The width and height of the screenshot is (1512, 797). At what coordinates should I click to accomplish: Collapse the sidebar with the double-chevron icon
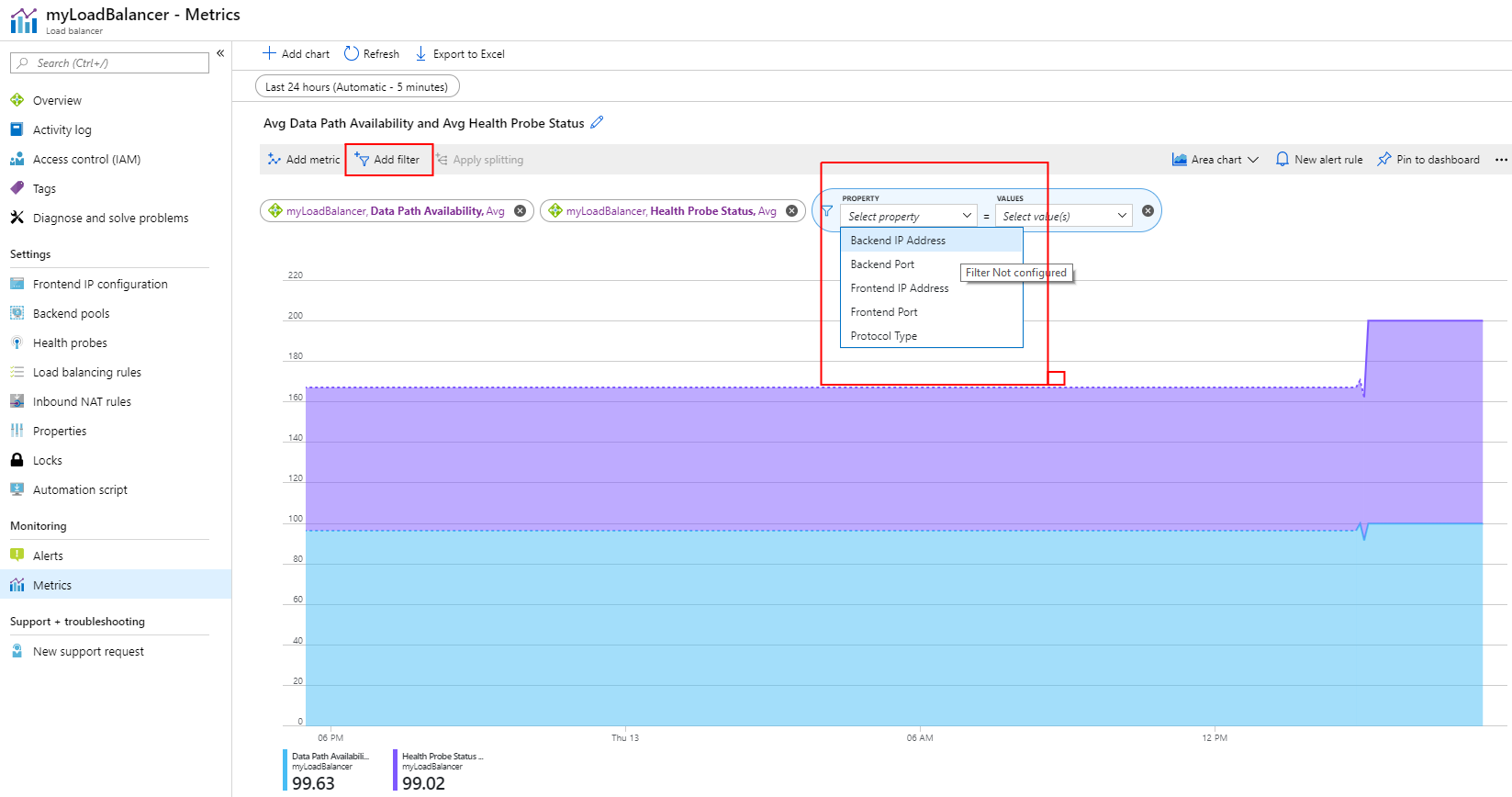[220, 53]
